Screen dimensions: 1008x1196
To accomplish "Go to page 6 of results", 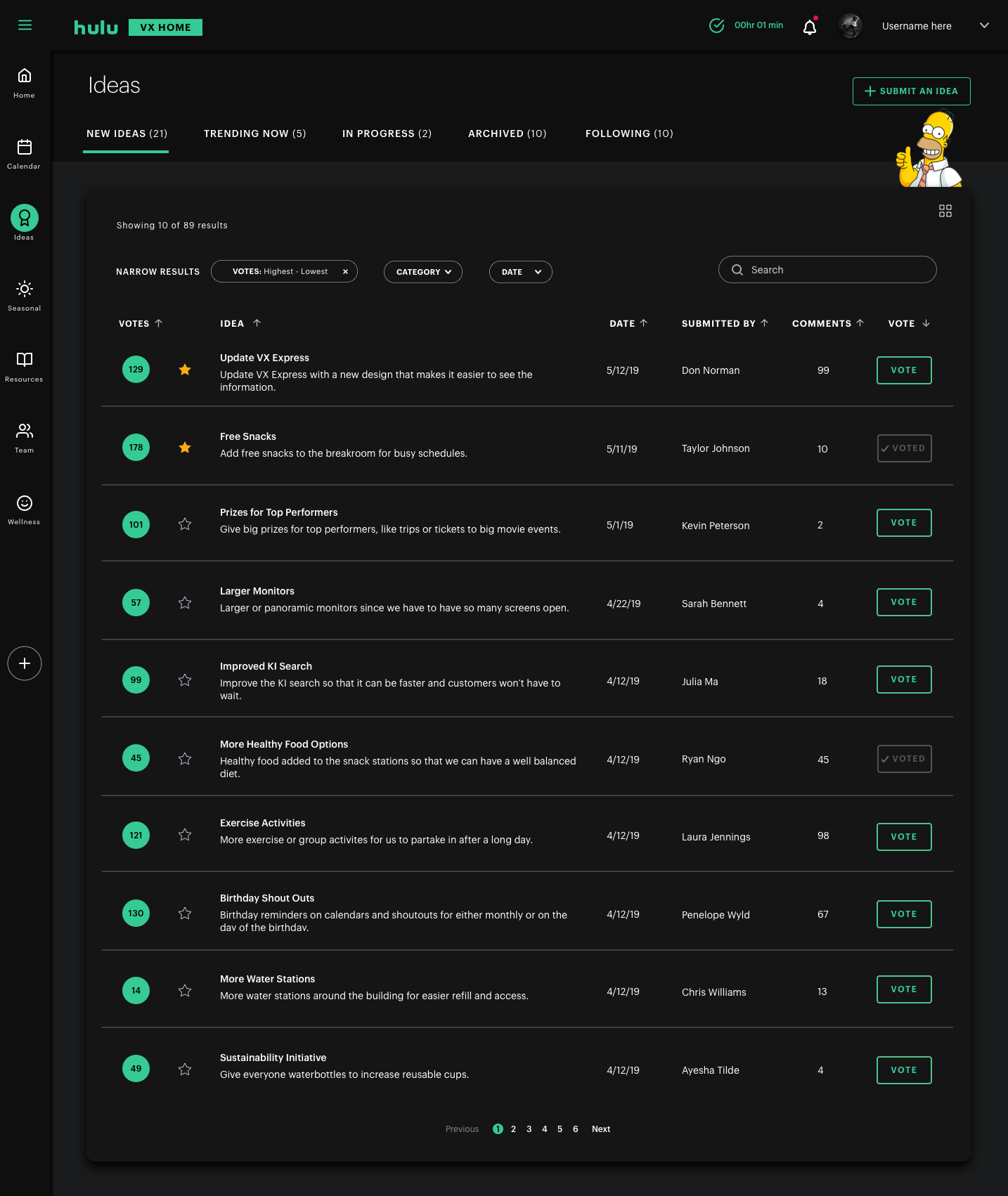I will 575,1129.
